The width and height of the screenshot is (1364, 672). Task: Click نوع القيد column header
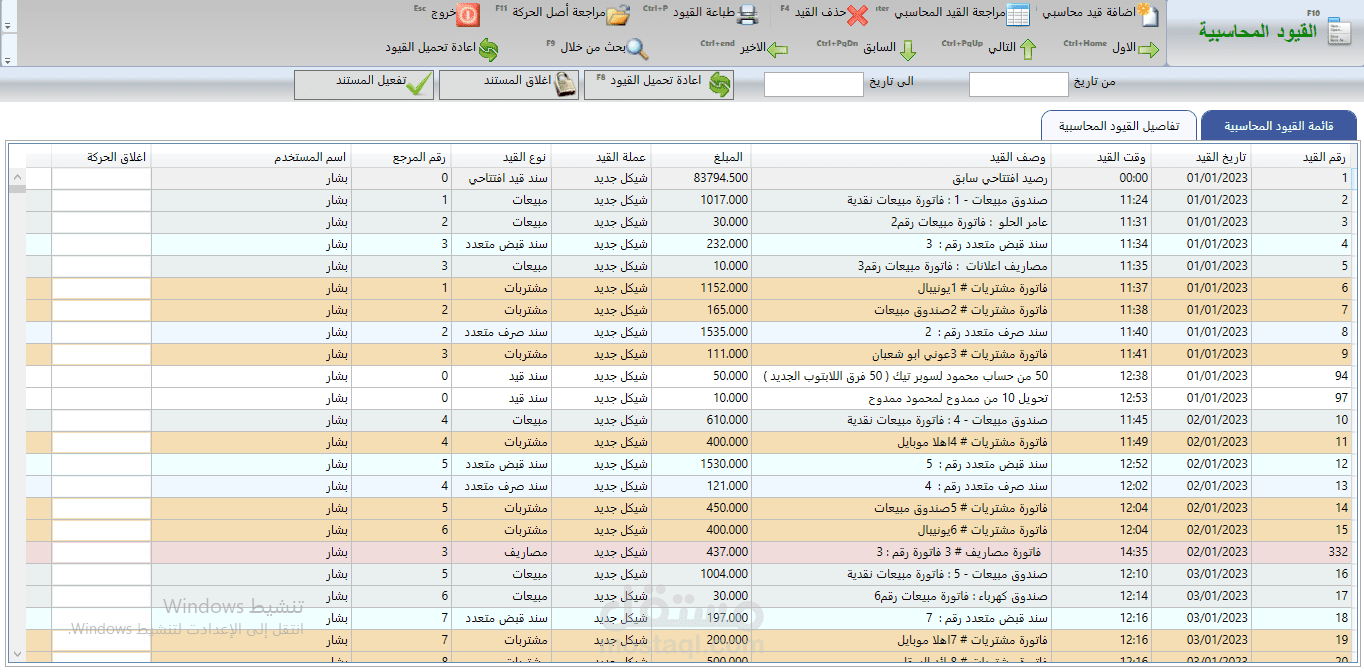pyautogui.click(x=501, y=157)
